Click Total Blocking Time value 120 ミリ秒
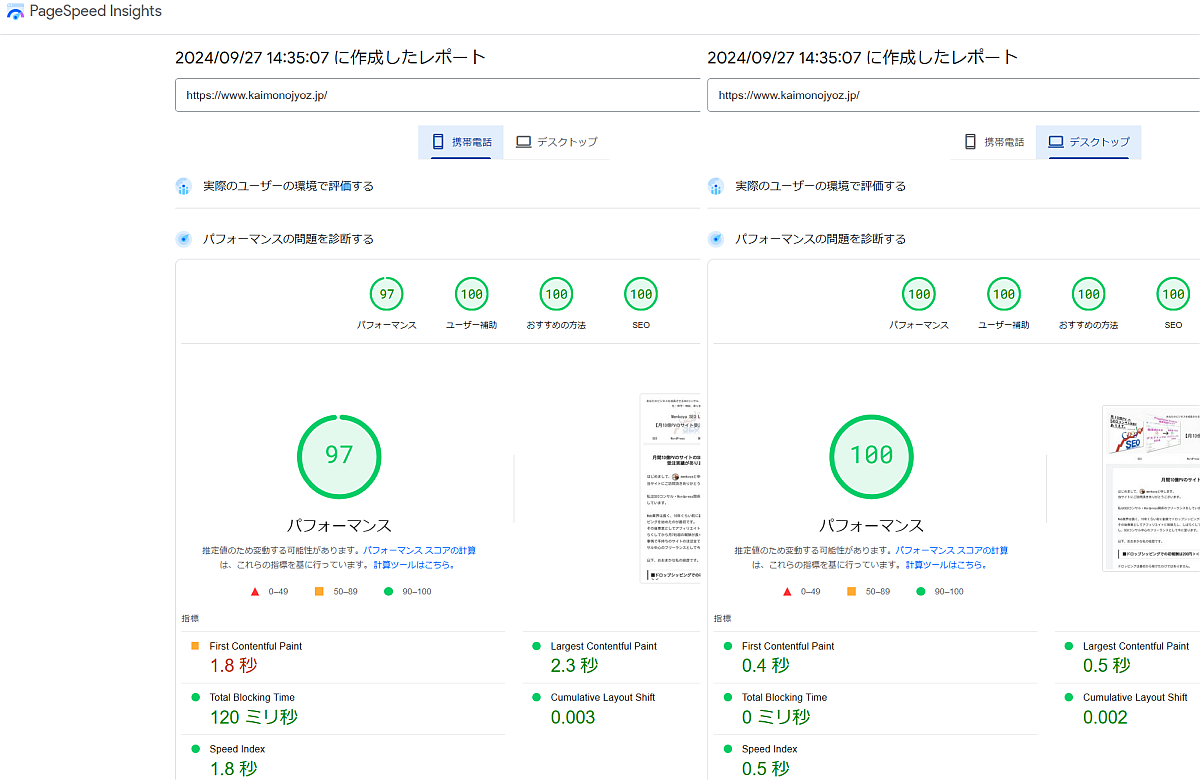The height and width of the screenshot is (780, 1200). coord(254,717)
